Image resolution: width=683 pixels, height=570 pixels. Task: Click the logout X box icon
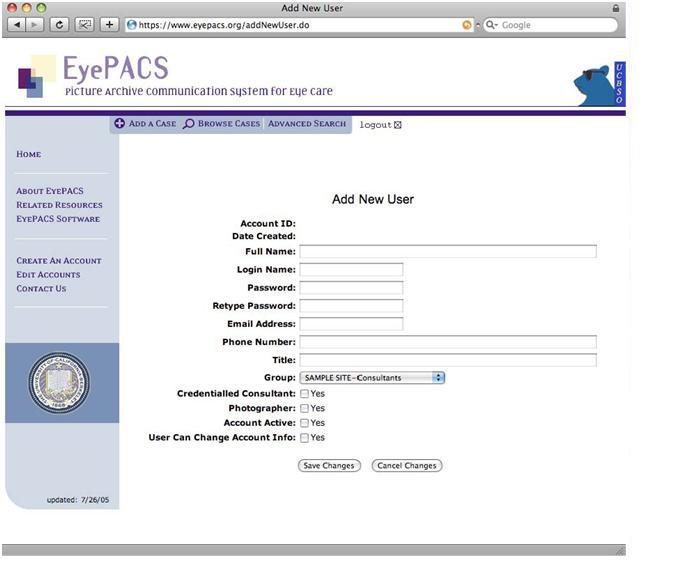click(x=398, y=125)
